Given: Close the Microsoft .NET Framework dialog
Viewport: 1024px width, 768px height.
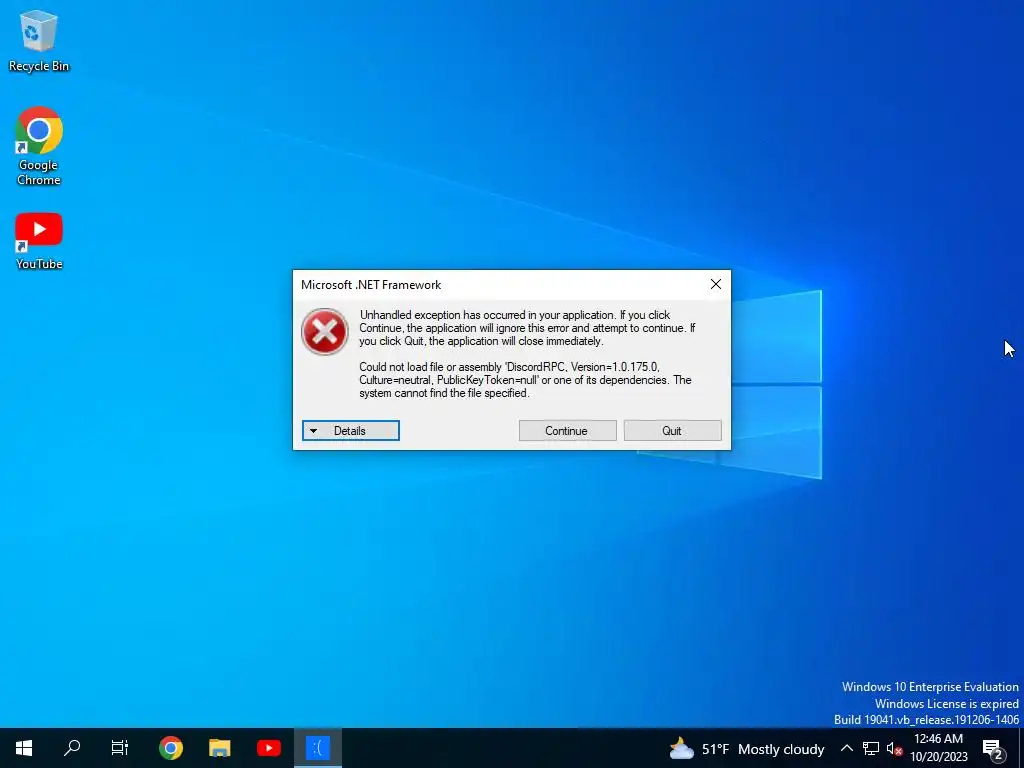Looking at the screenshot, I should (716, 284).
